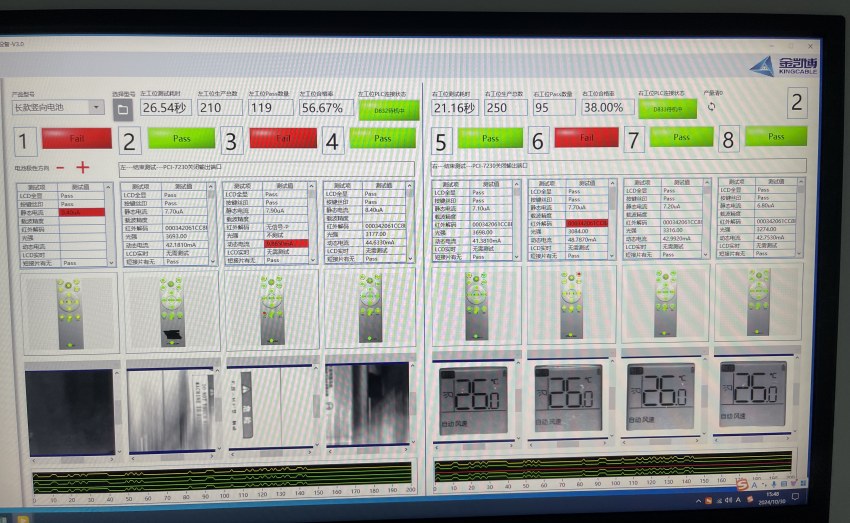
Task: Click station 5 LCD image showing 26.0
Action: [473, 399]
